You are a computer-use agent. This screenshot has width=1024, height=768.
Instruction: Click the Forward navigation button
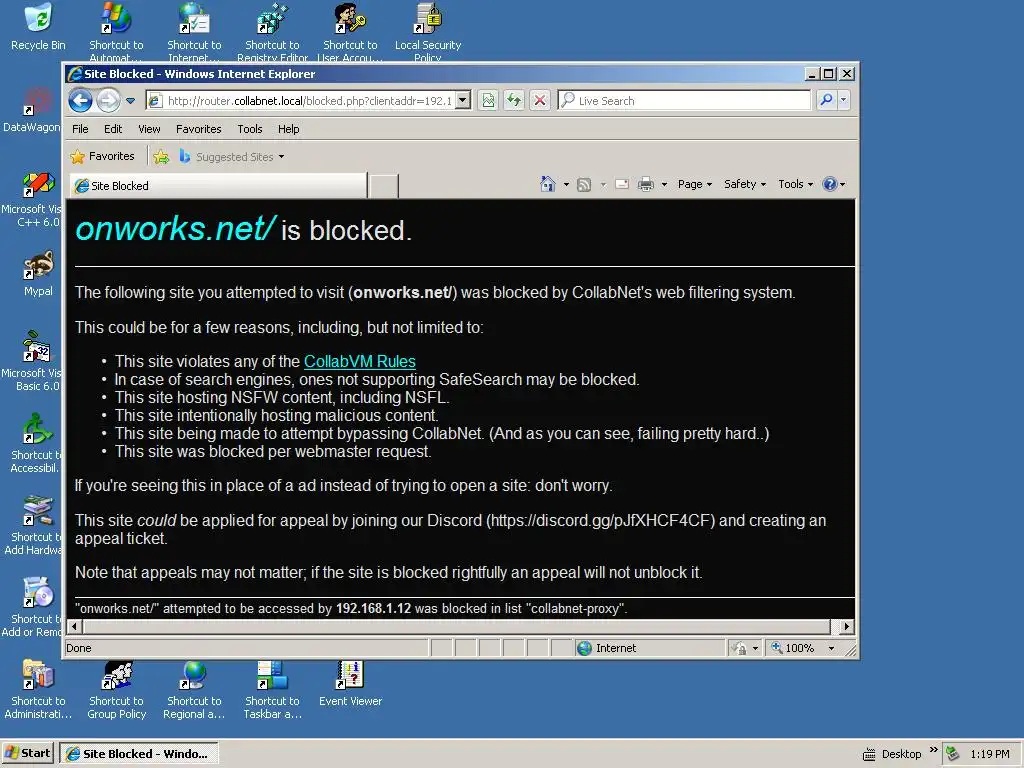coord(108,101)
